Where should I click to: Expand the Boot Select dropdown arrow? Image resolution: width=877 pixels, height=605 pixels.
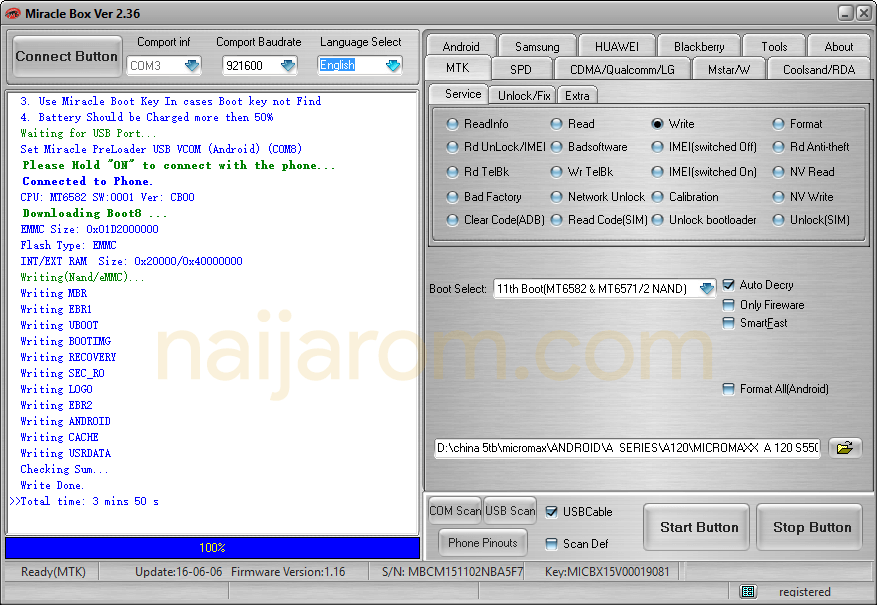(x=707, y=289)
